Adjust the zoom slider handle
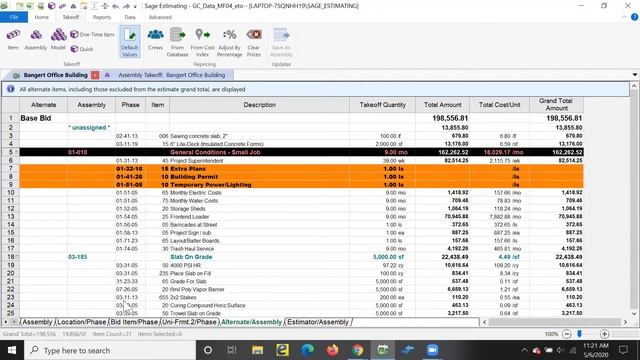640x360 pixels. tap(579, 334)
